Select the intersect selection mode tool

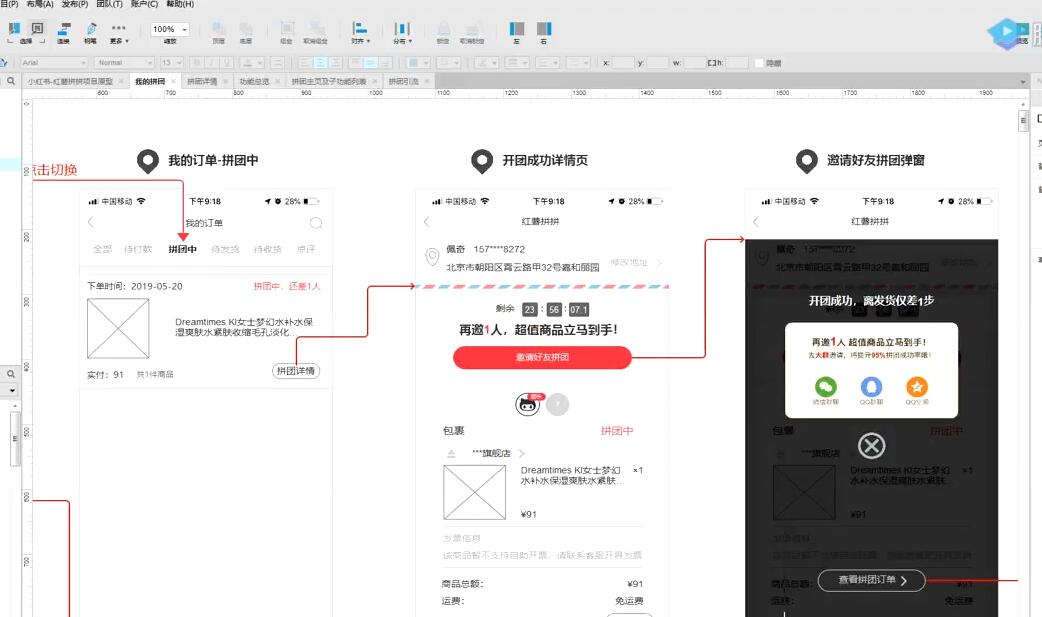[x=14, y=28]
